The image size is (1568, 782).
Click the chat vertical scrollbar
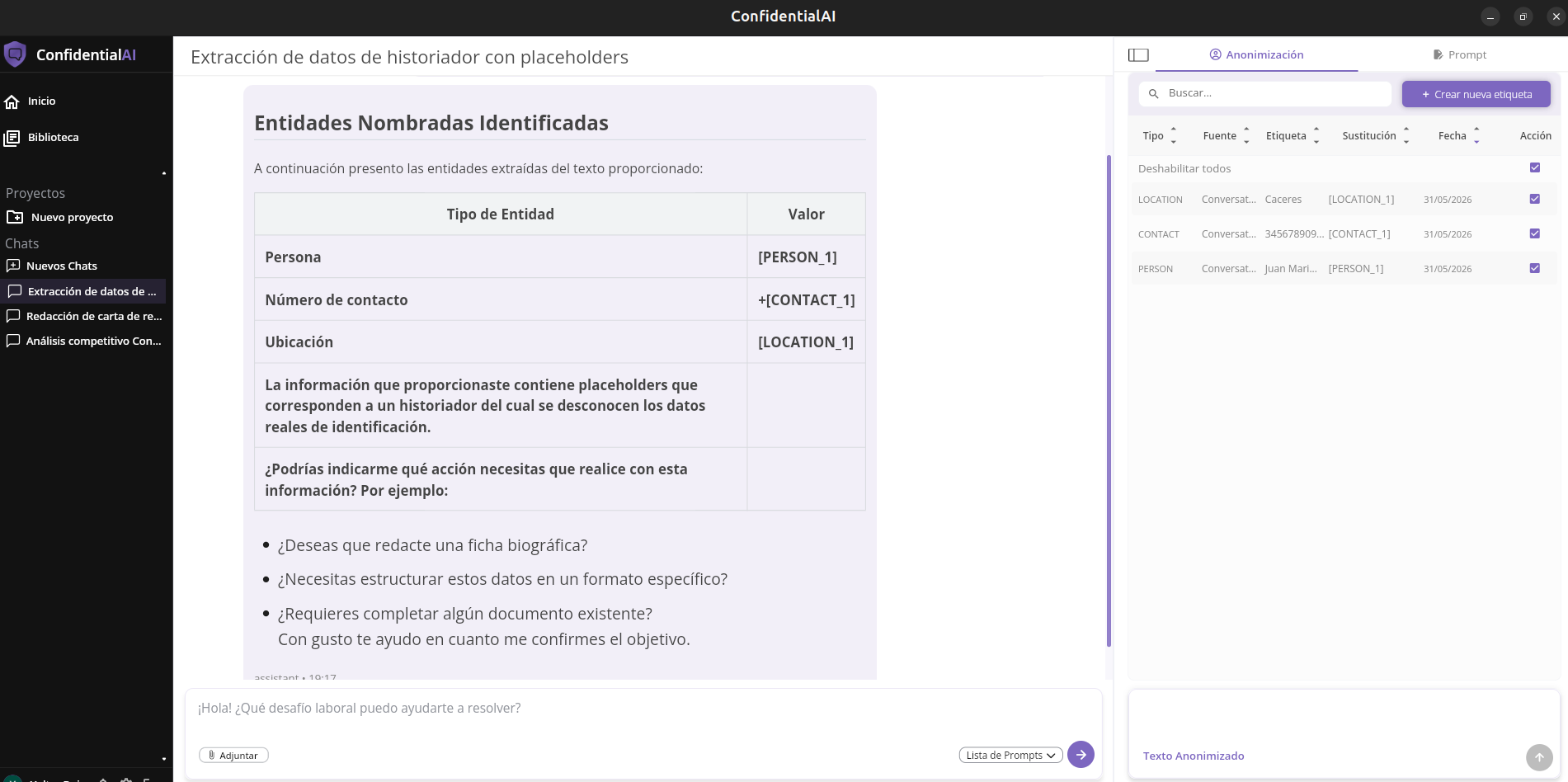(1109, 401)
